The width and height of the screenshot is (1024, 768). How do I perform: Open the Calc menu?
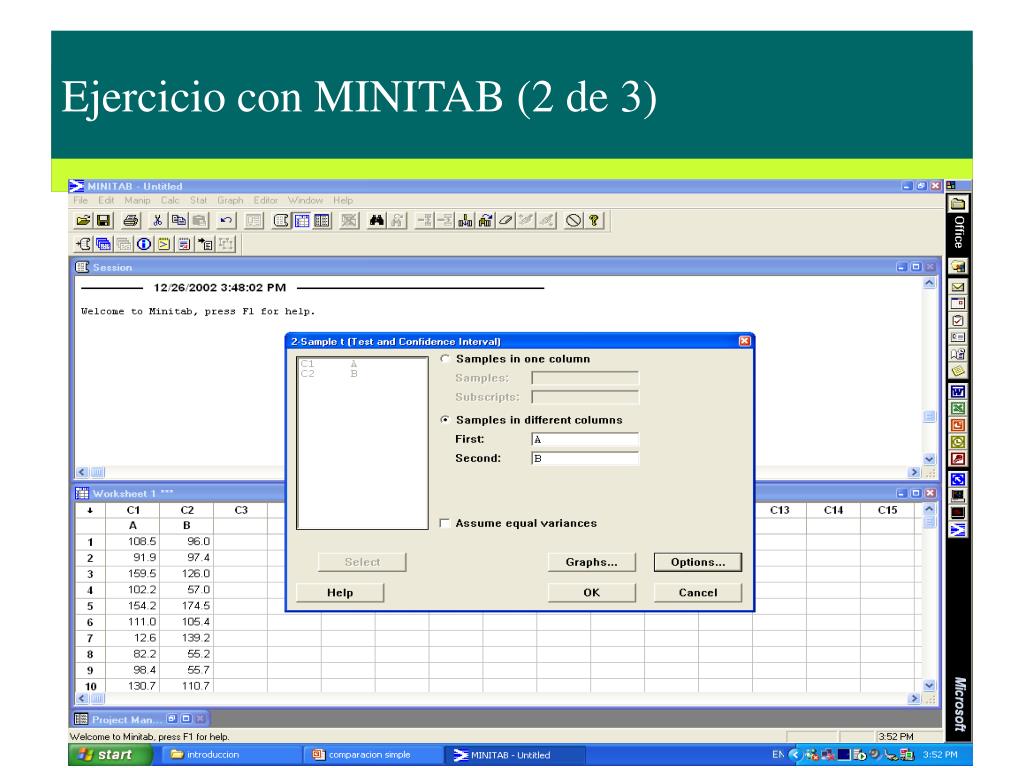[x=170, y=200]
